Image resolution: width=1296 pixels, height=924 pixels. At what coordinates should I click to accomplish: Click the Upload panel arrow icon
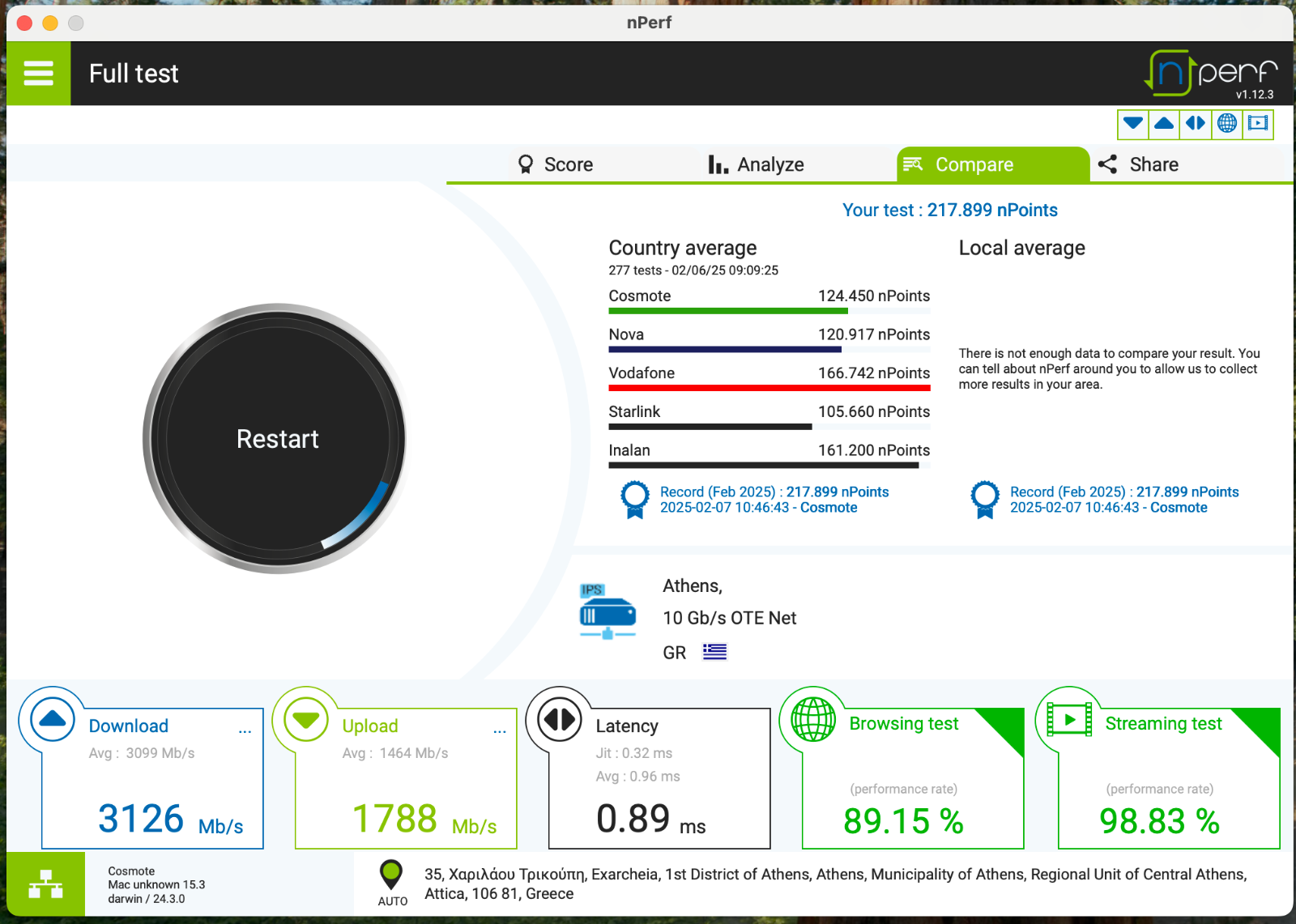coord(306,718)
